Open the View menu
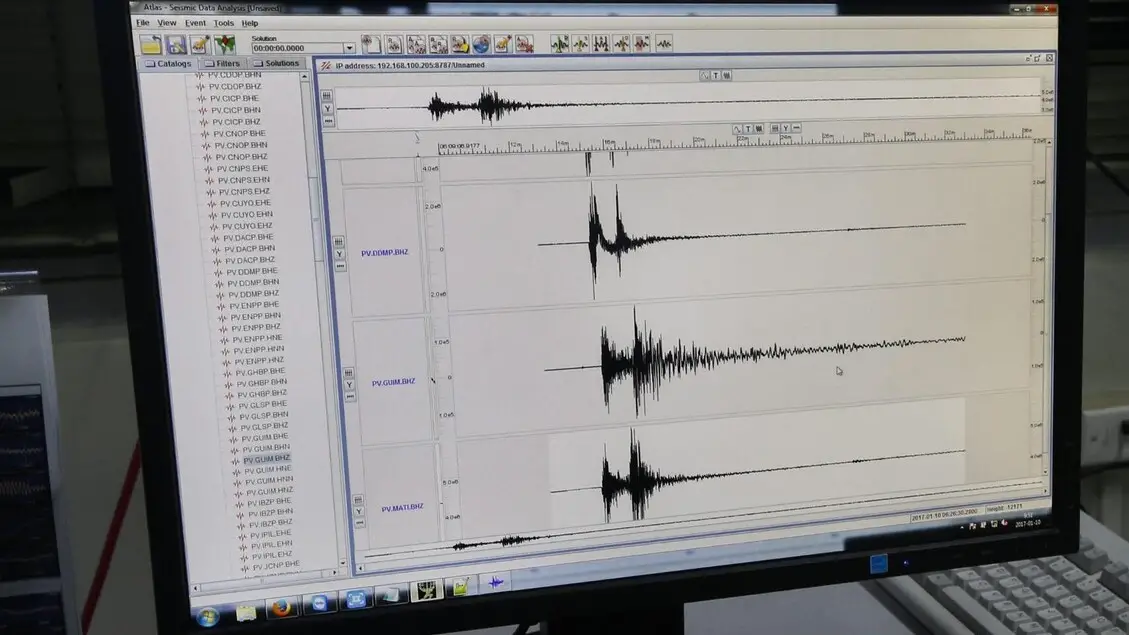The width and height of the screenshot is (1129, 635). coord(167,23)
